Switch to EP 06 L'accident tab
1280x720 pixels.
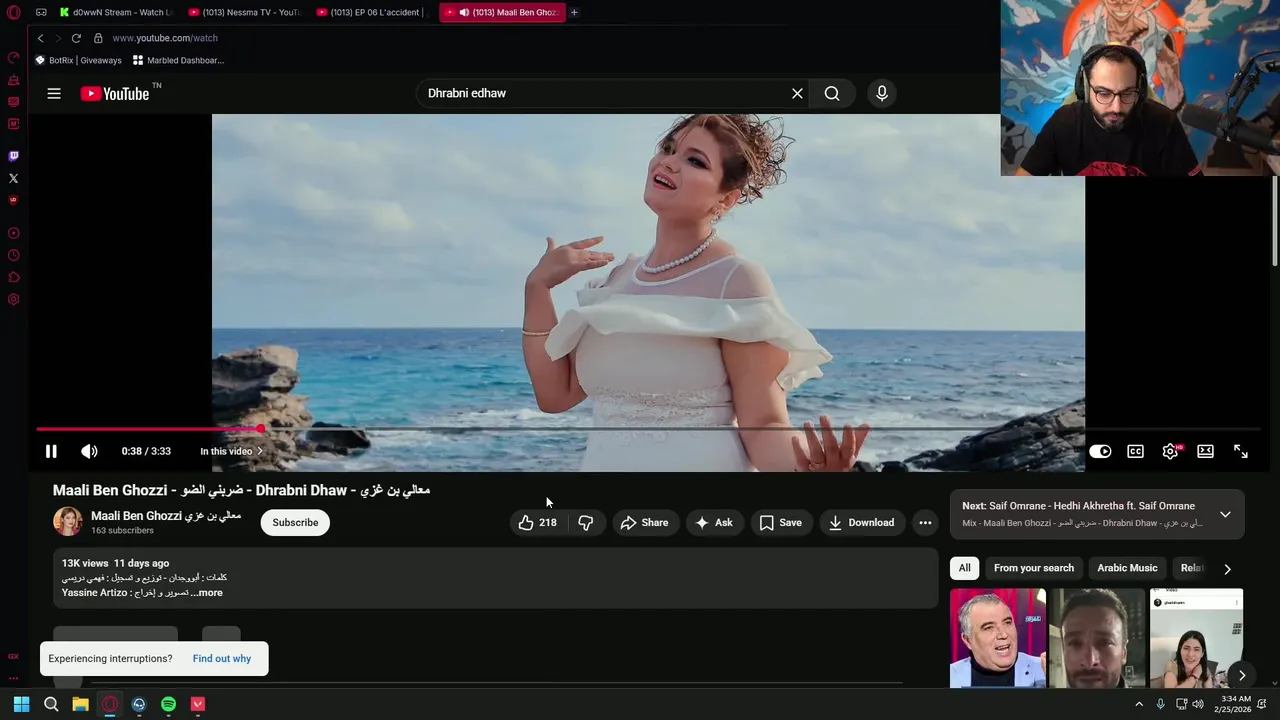click(372, 12)
